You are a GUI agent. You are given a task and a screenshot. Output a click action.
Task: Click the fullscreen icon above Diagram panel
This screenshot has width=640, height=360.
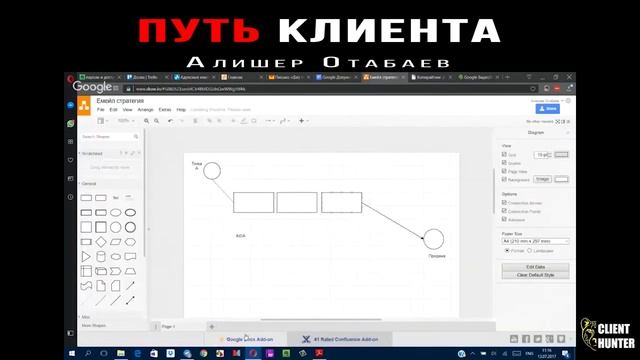[558, 122]
